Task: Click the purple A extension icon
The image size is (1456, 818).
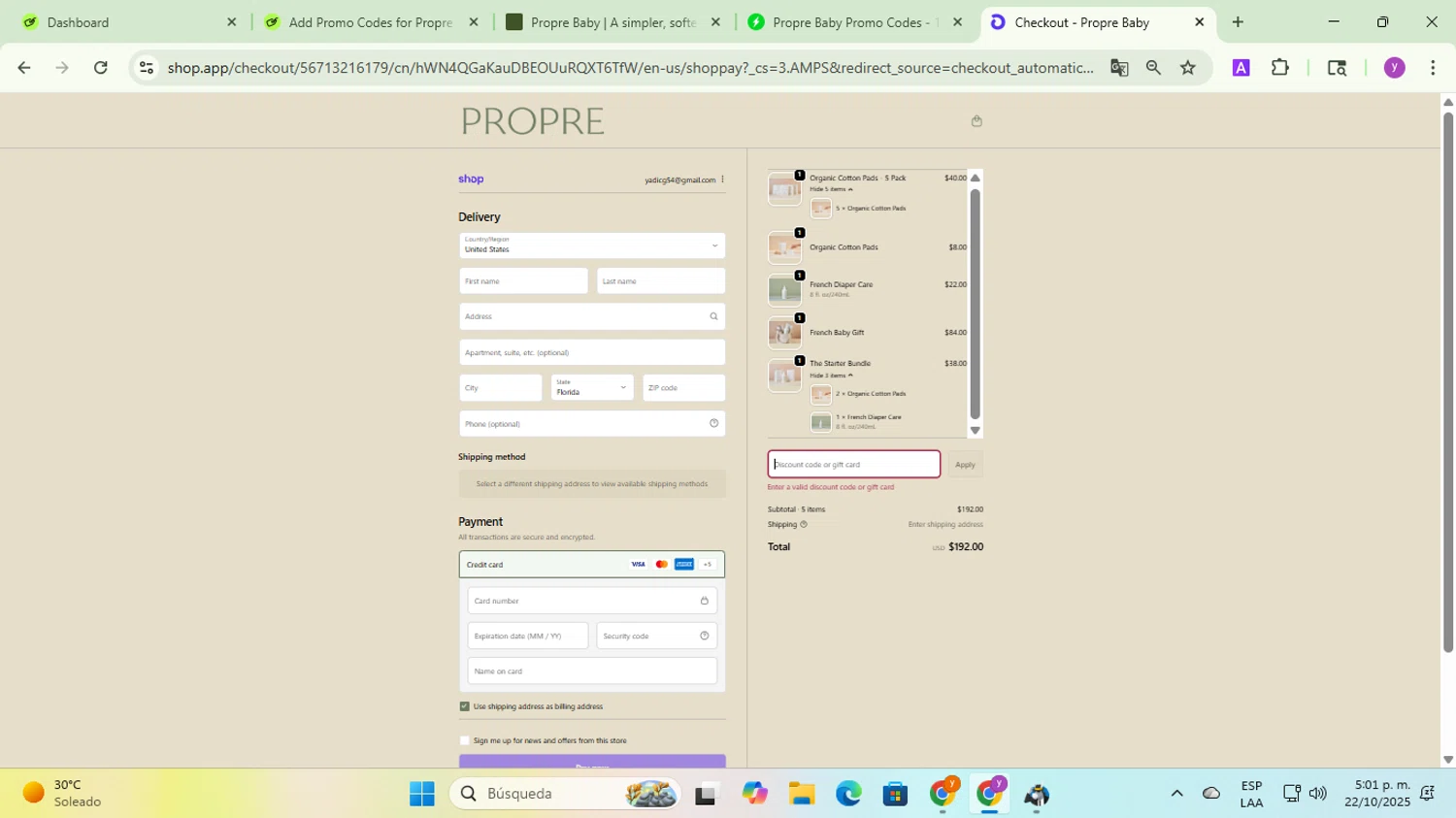Action: tap(1241, 68)
